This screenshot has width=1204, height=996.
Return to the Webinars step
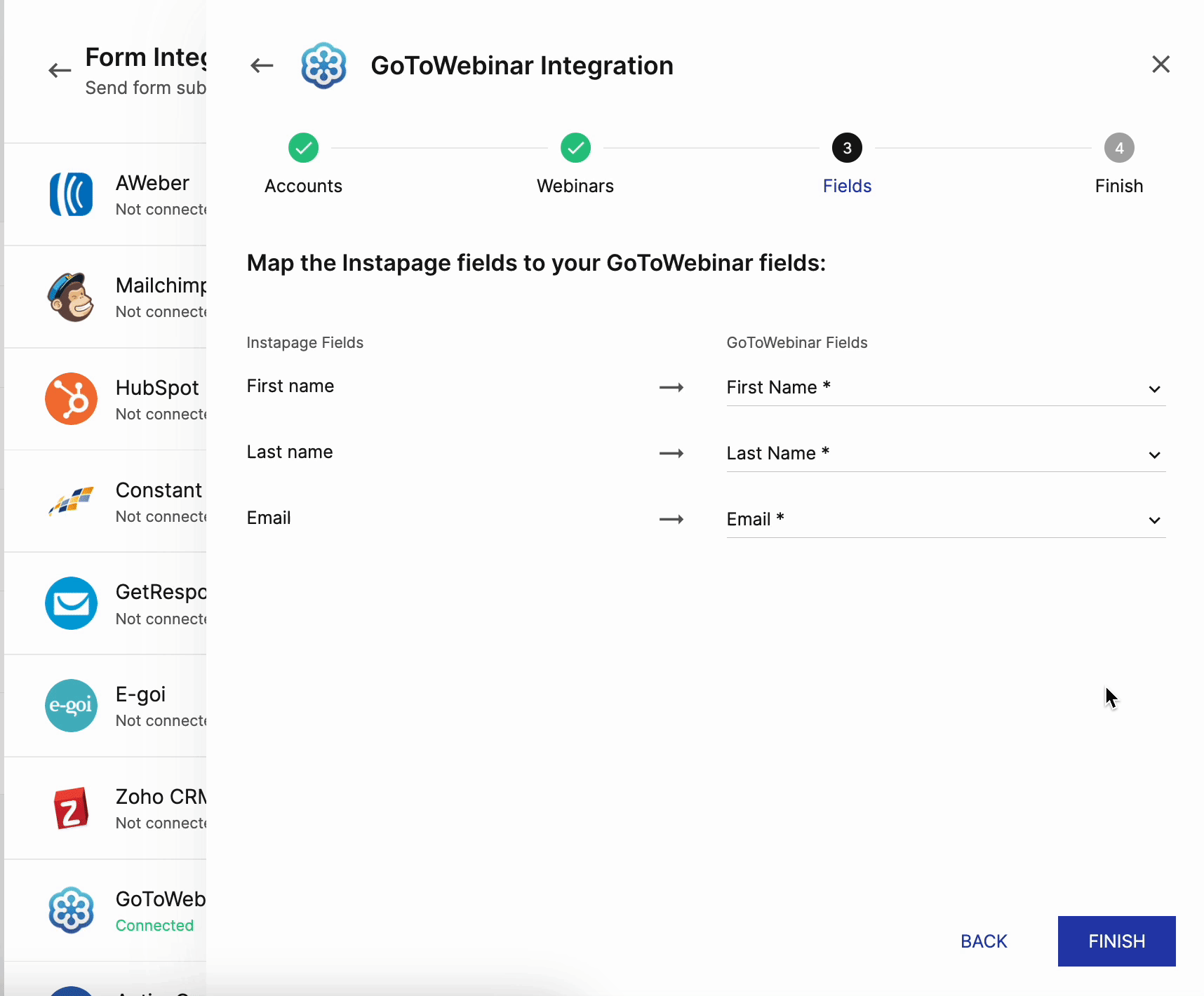[575, 148]
